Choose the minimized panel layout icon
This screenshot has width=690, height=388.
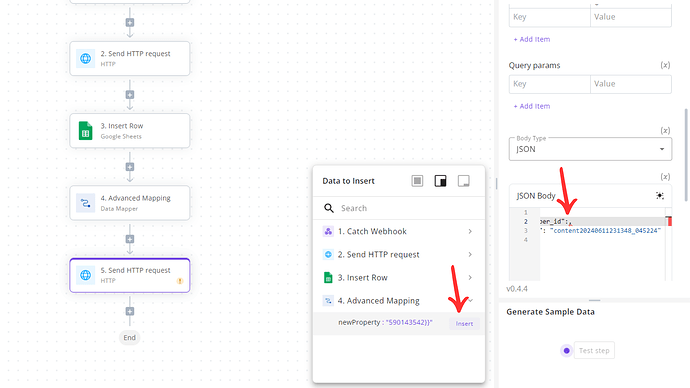click(463, 181)
